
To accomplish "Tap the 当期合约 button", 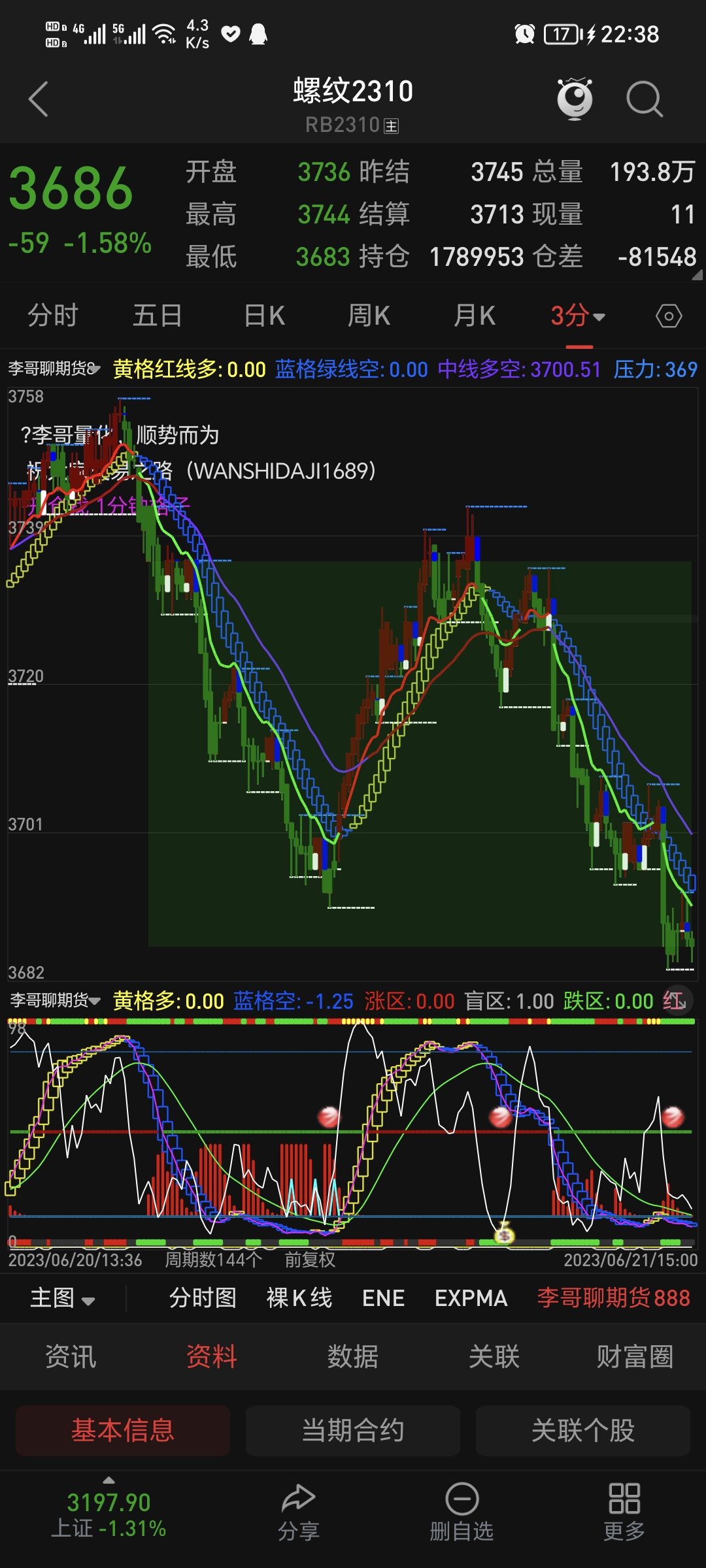I will click(353, 1430).
